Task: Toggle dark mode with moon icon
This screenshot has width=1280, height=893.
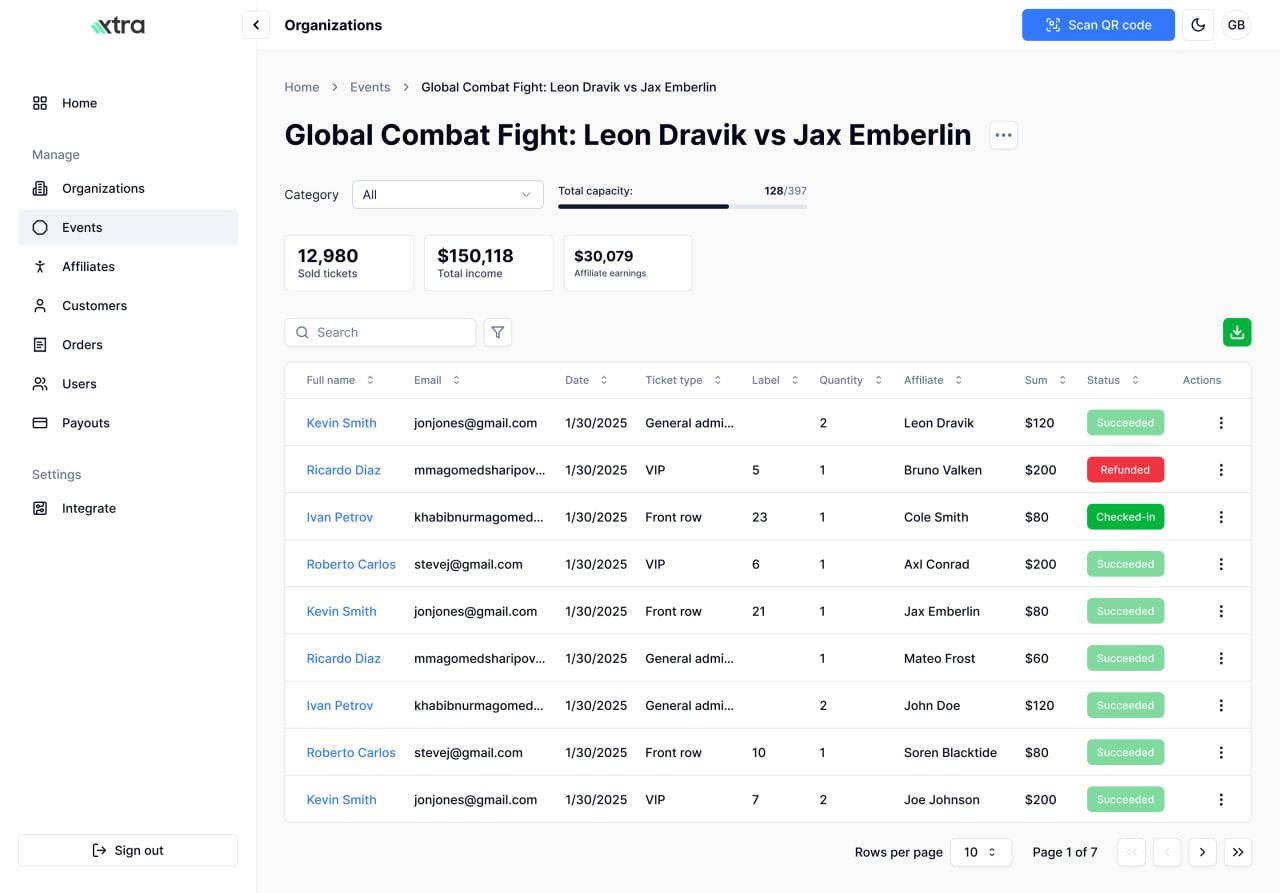Action: pos(1198,25)
